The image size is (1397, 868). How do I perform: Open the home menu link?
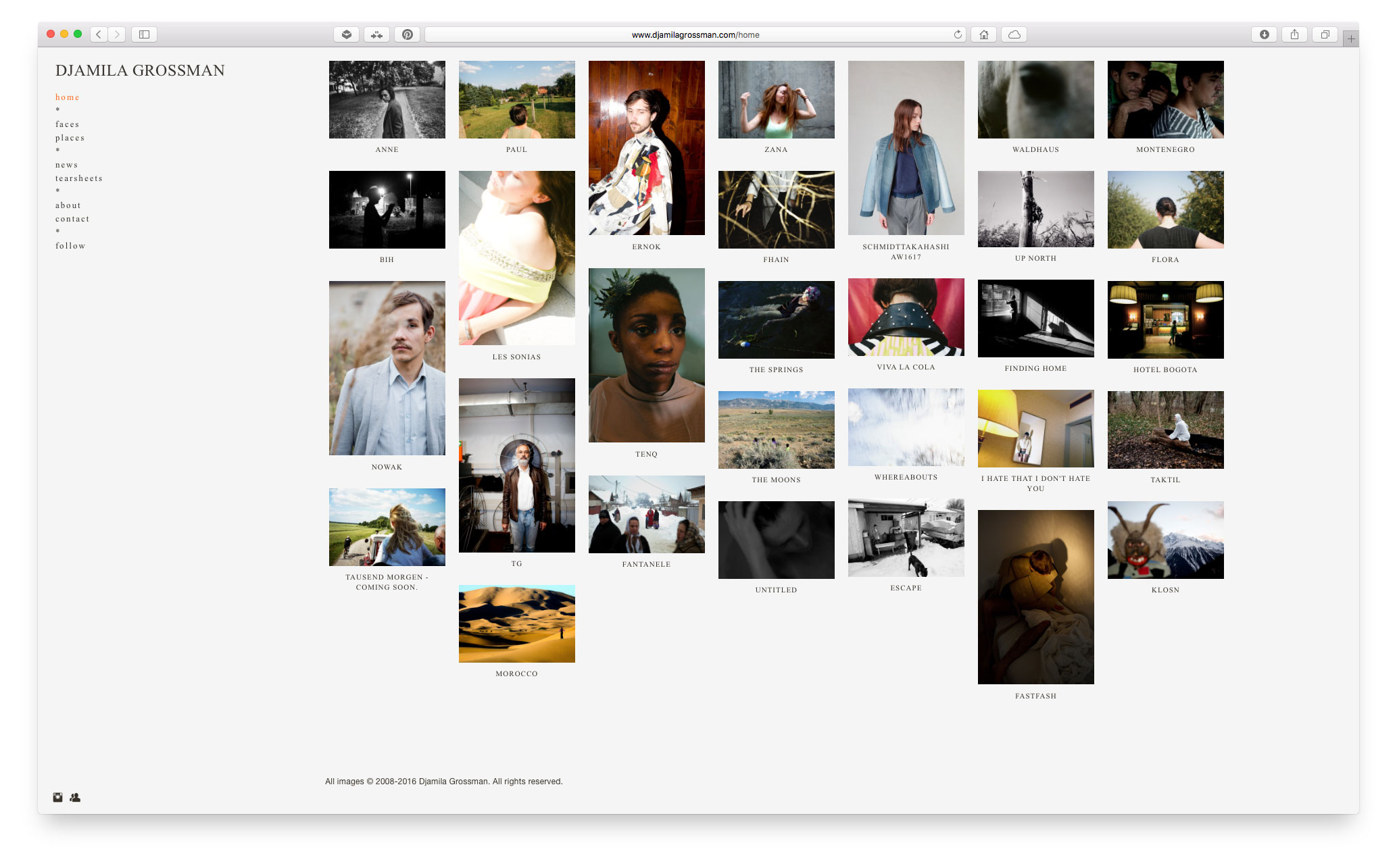click(x=68, y=97)
